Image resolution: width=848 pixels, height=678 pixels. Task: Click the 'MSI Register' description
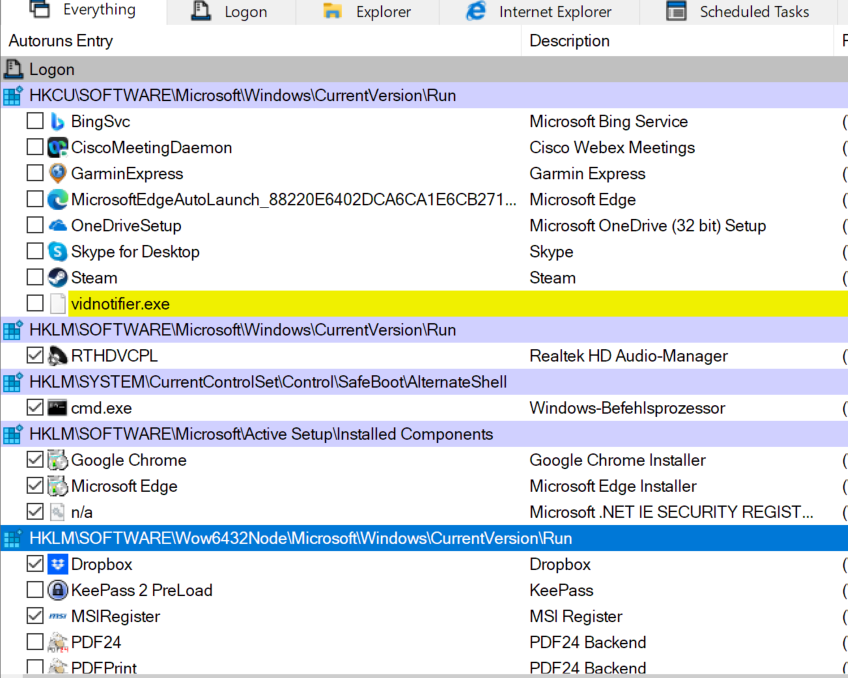pos(576,616)
